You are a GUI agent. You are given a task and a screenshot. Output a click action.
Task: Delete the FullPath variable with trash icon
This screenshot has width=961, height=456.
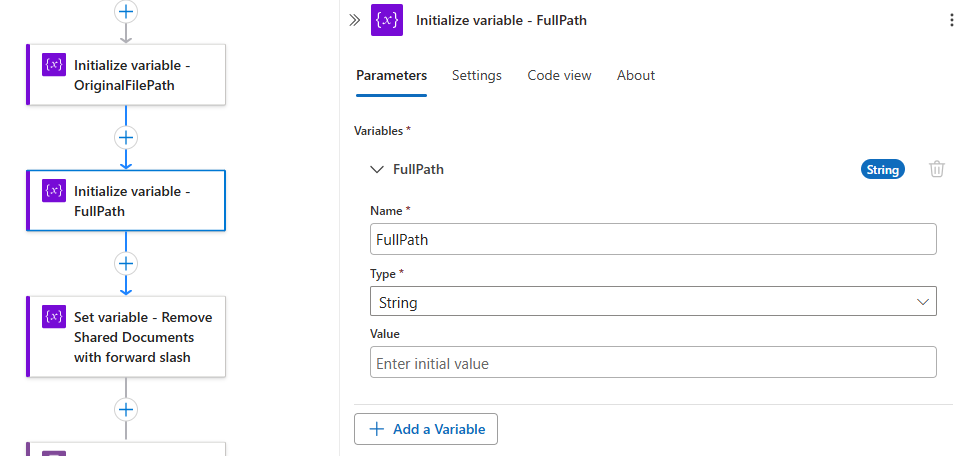937,169
